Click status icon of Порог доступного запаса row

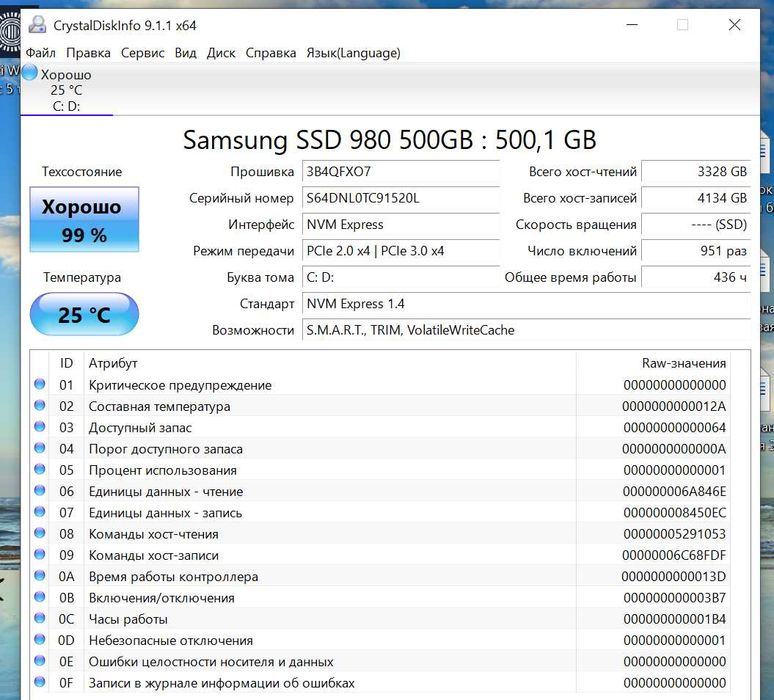40,448
